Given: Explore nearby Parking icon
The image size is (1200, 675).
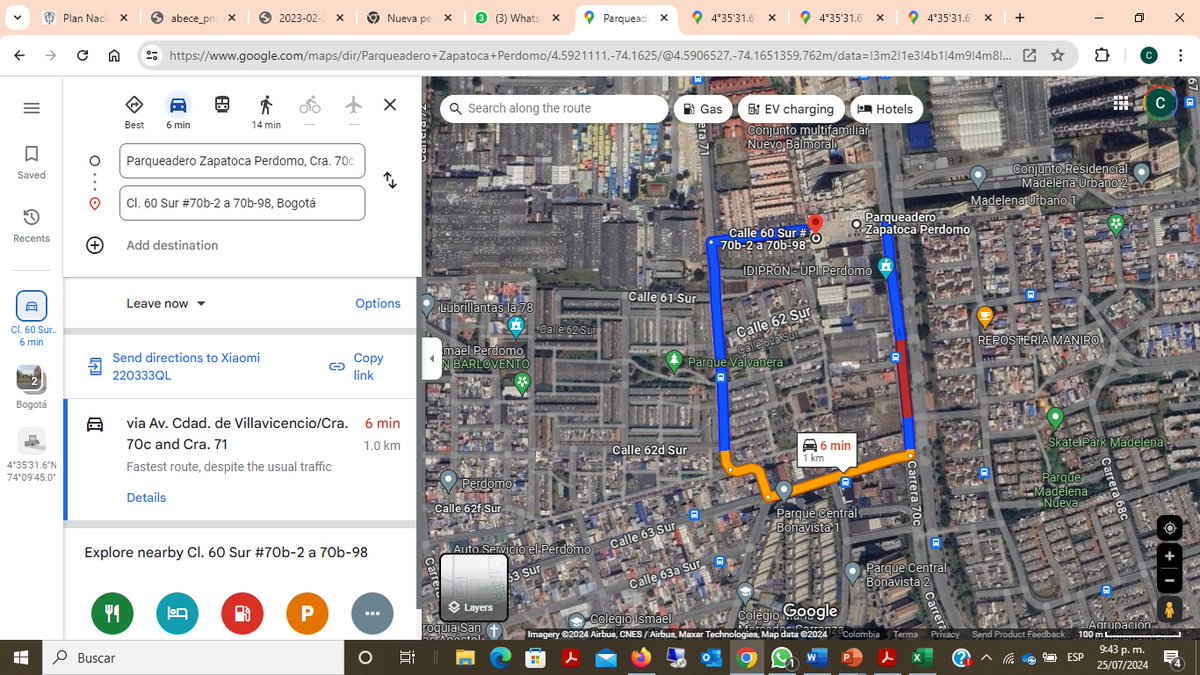Looking at the screenshot, I should click(x=307, y=613).
